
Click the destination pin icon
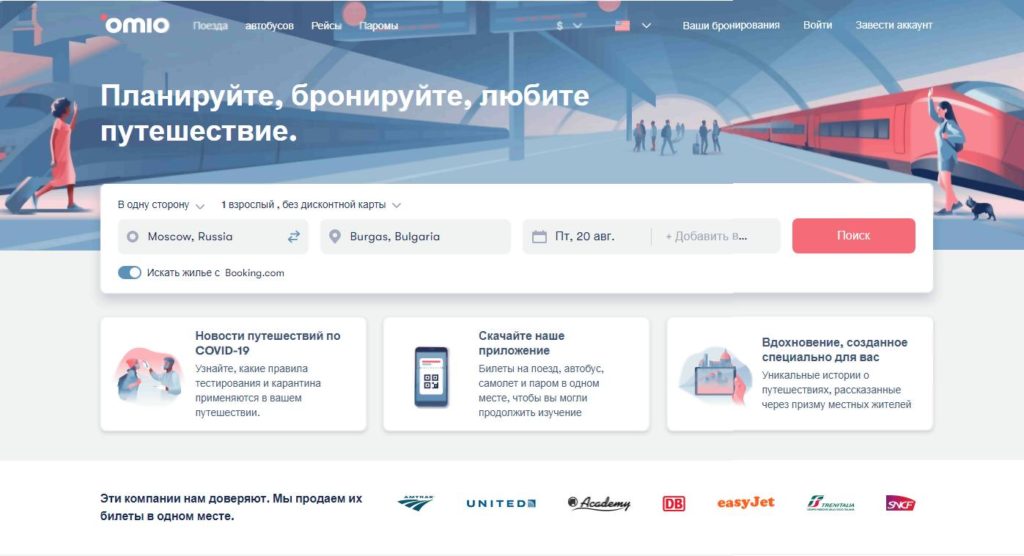[334, 237]
